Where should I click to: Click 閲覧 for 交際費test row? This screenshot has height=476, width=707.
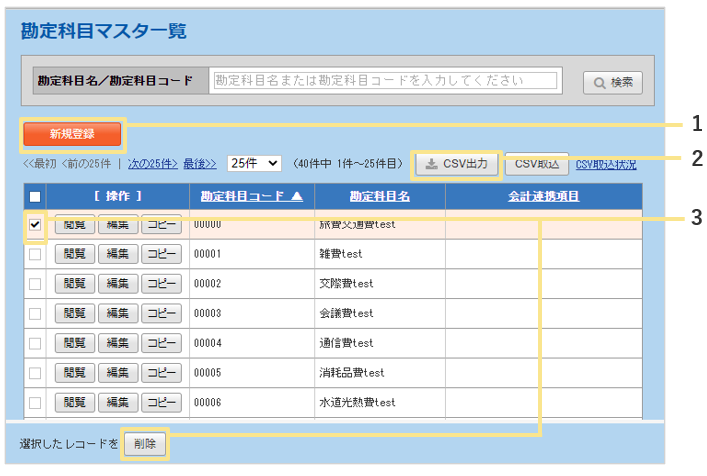pyautogui.click(x=75, y=284)
